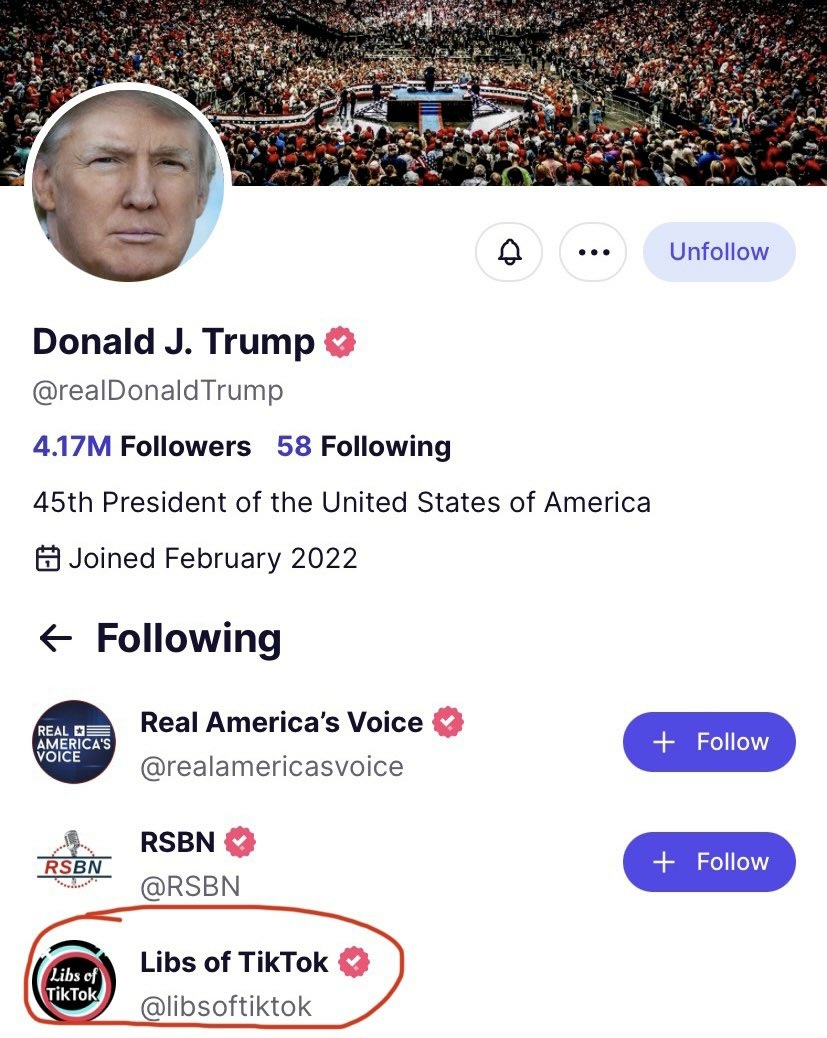Click the verified badge beside Donald J. Trump
The height and width of the screenshot is (1038, 827).
tap(340, 342)
